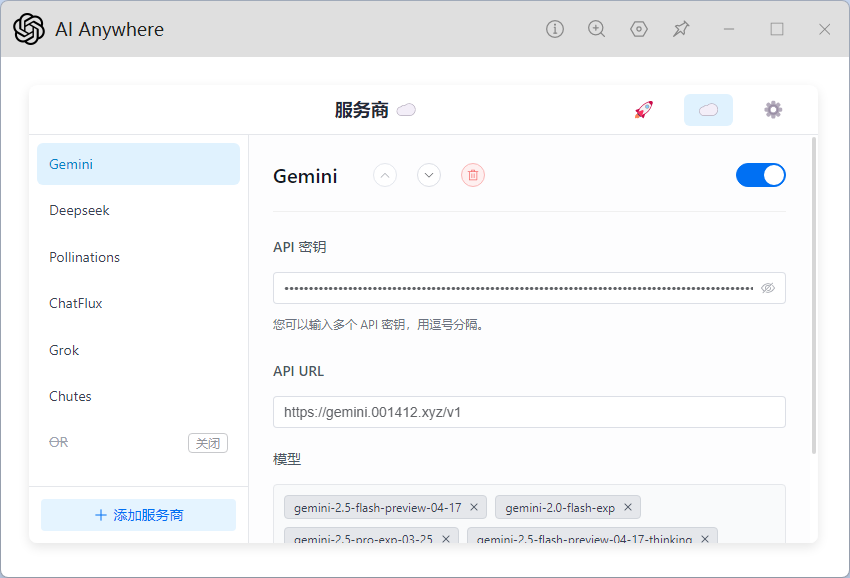Viewport: 850px width, 578px height.
Task: Select Chutes in the provider list
Action: [138, 396]
